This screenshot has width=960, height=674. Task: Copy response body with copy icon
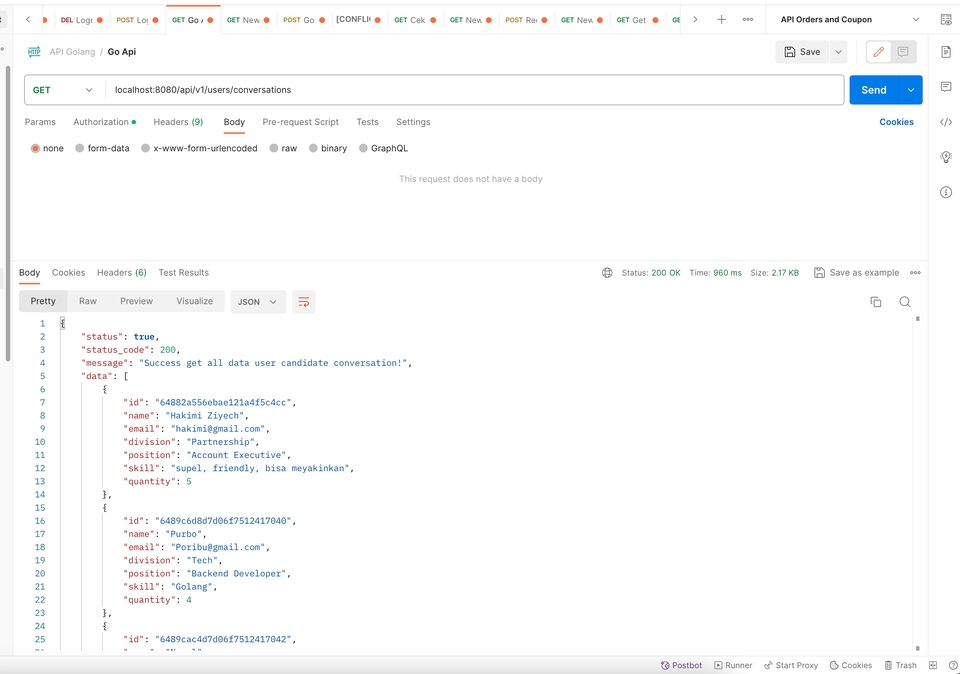[x=876, y=302]
